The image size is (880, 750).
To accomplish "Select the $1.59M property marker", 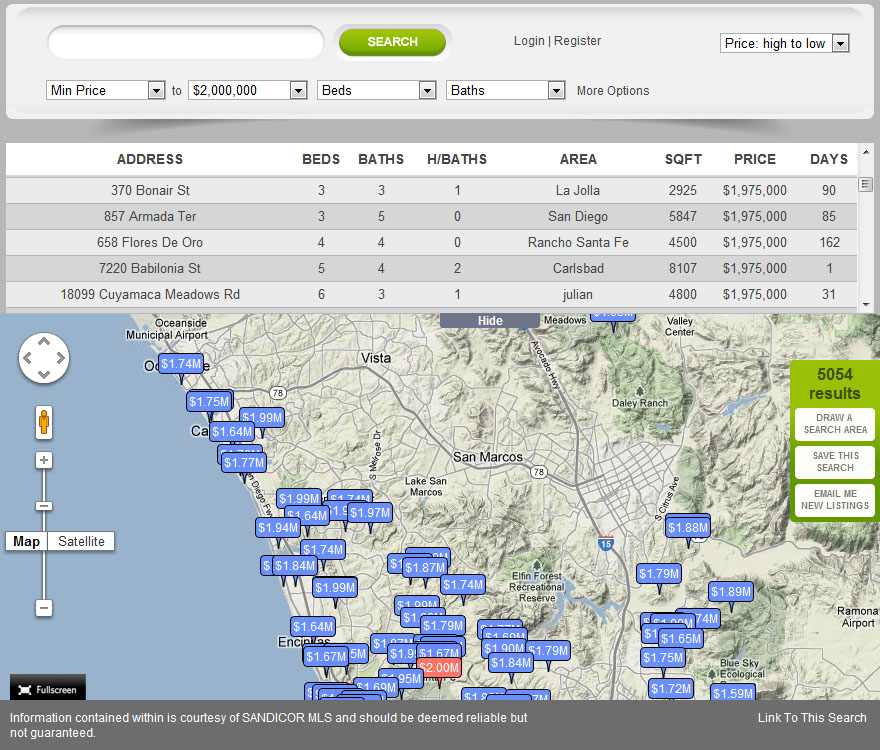I will (732, 694).
